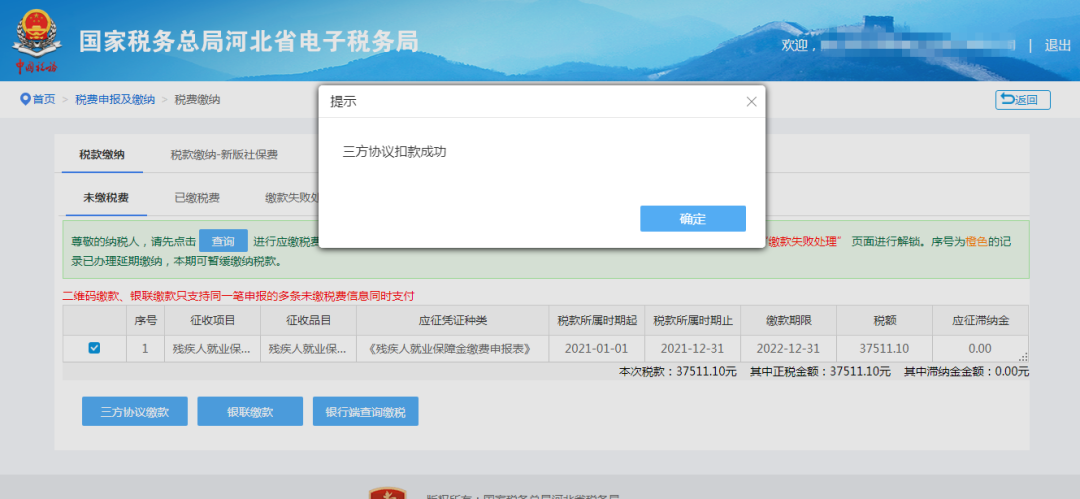Click the 征收品目 column header
This screenshot has width=1080, height=499.
309,320
